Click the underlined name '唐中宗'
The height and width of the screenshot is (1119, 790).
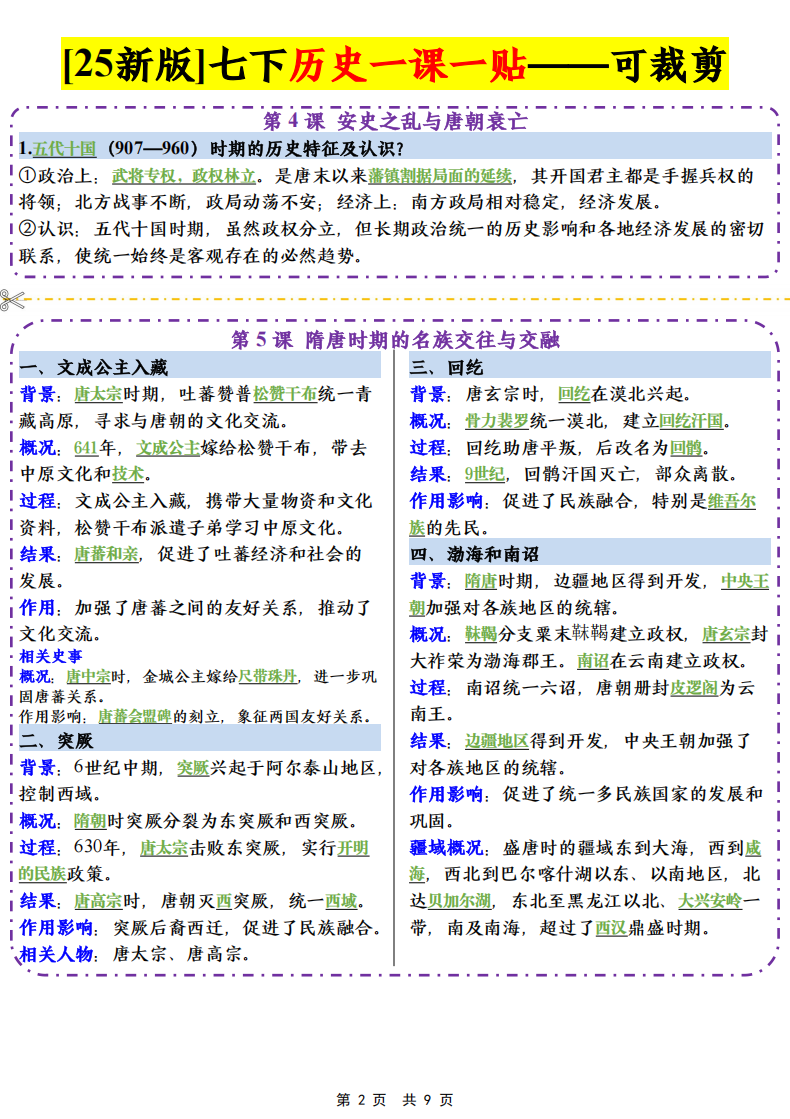point(88,676)
